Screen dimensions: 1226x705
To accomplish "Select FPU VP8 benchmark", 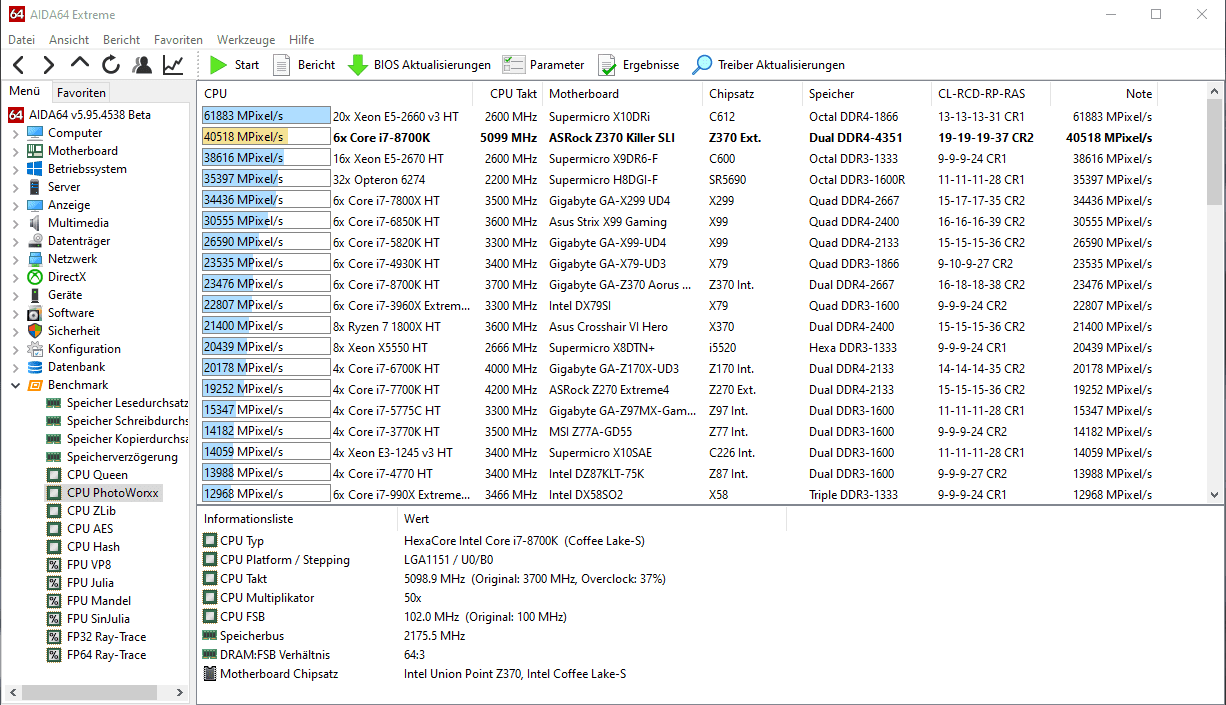I will [79, 565].
